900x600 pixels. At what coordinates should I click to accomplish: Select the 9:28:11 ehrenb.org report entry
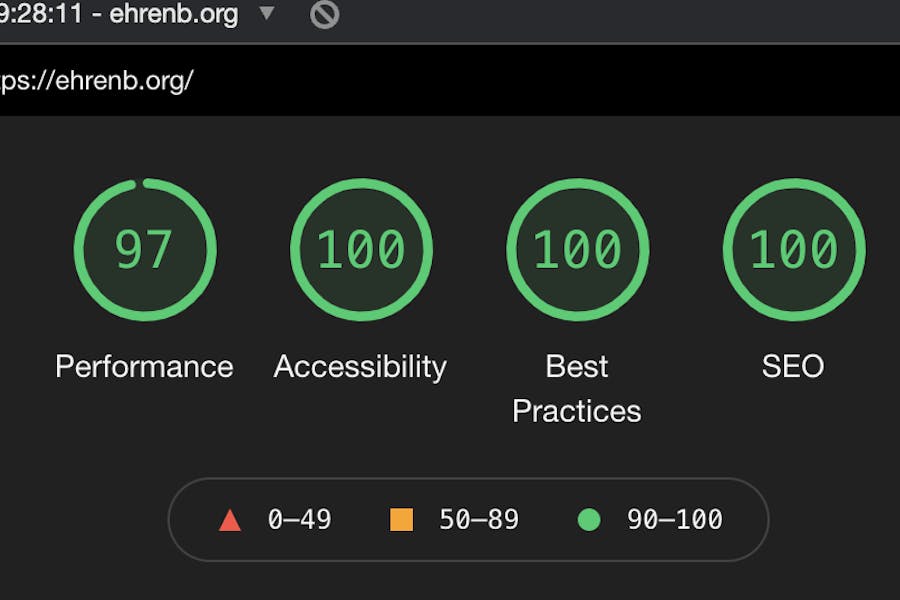coord(119,14)
